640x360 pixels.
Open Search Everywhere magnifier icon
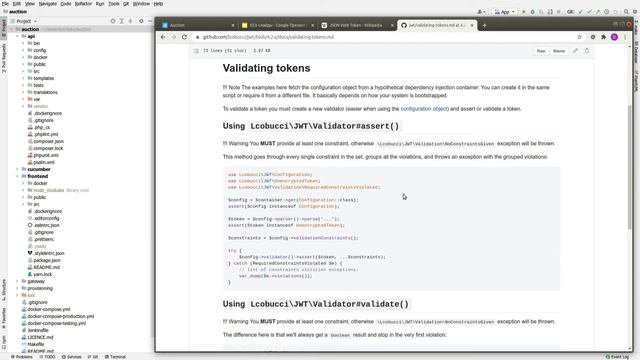point(626,12)
